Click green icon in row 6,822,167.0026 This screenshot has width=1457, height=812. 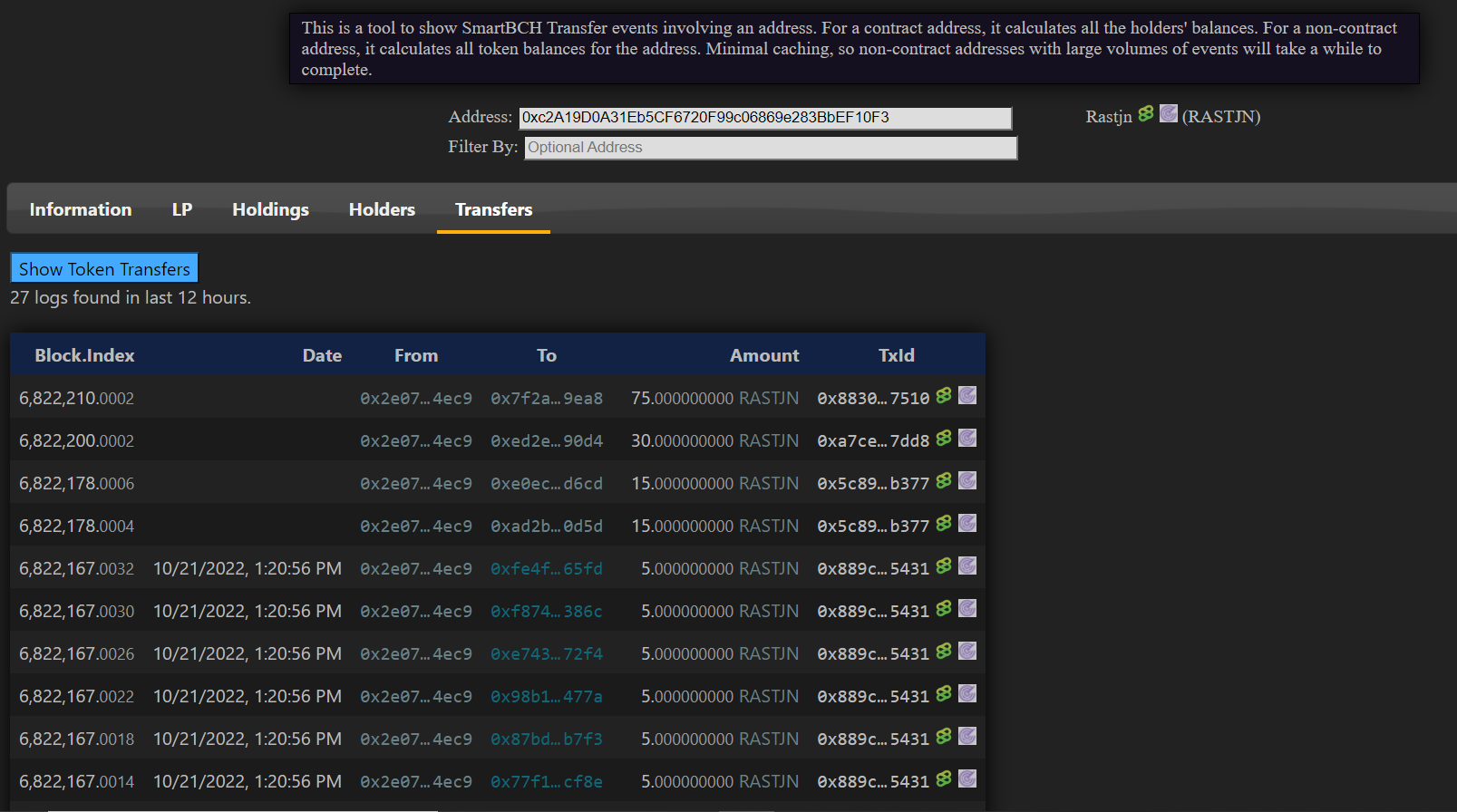click(x=944, y=651)
